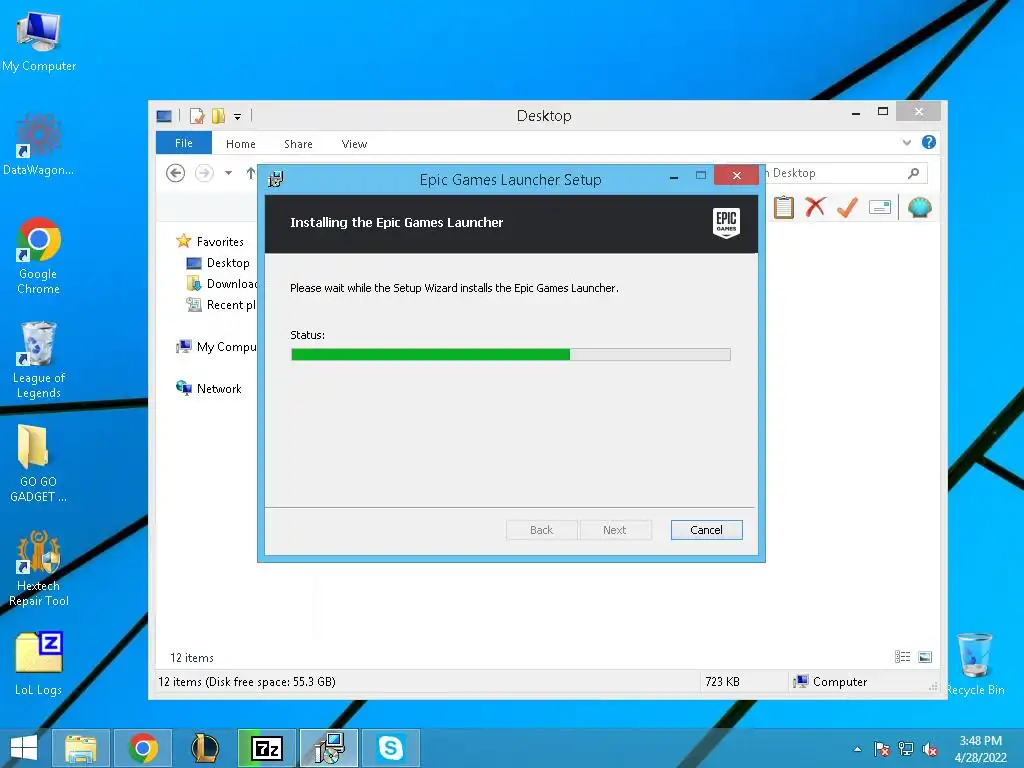Select Network in navigation pane
1024x768 pixels.
pos(208,389)
